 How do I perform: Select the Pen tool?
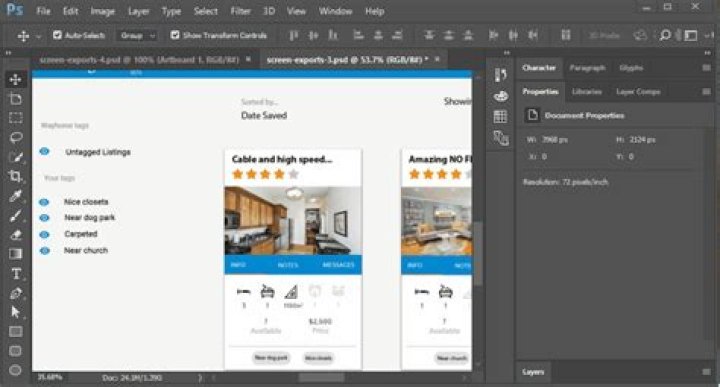(x=16, y=293)
